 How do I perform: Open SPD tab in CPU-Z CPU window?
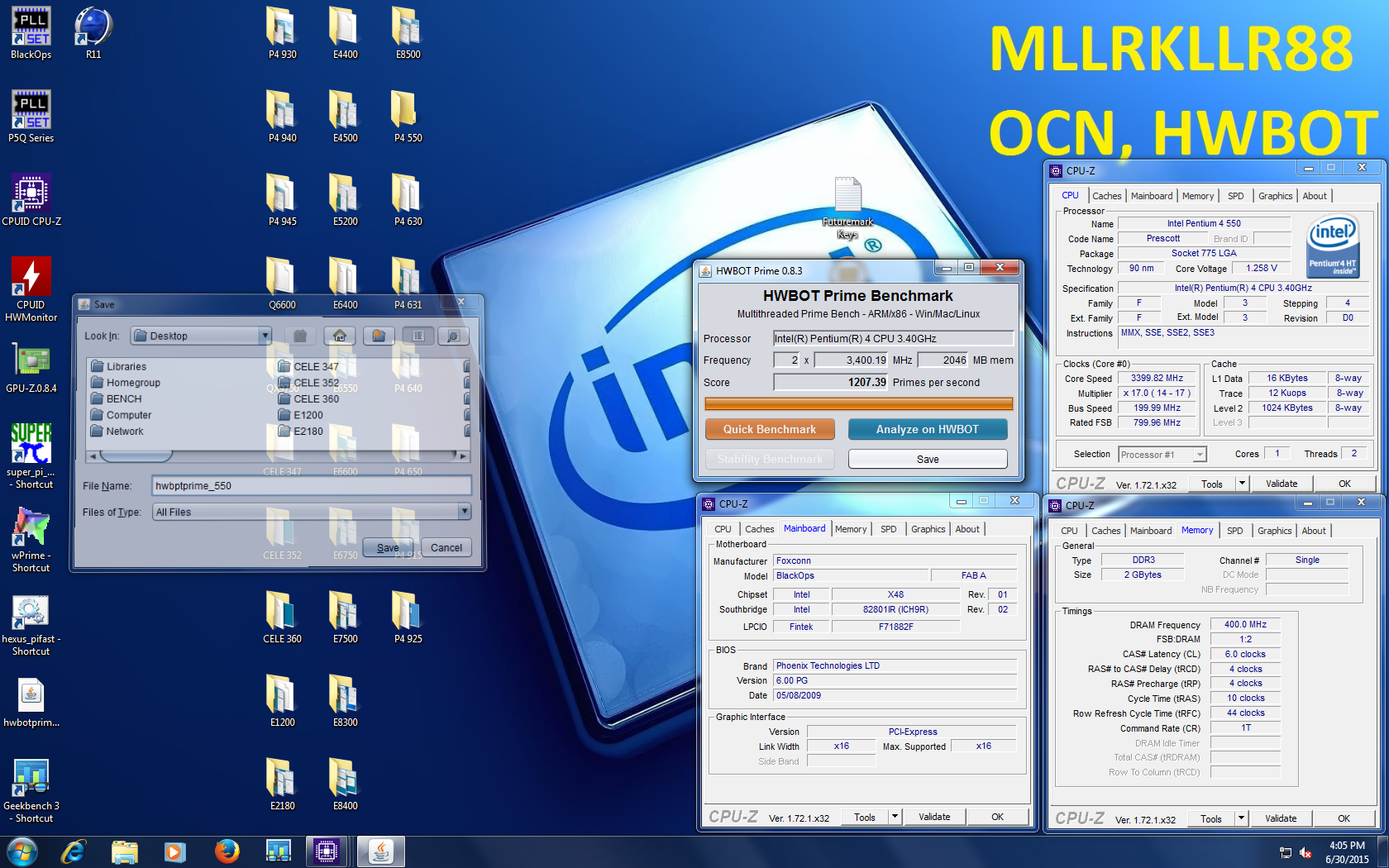(x=1235, y=196)
